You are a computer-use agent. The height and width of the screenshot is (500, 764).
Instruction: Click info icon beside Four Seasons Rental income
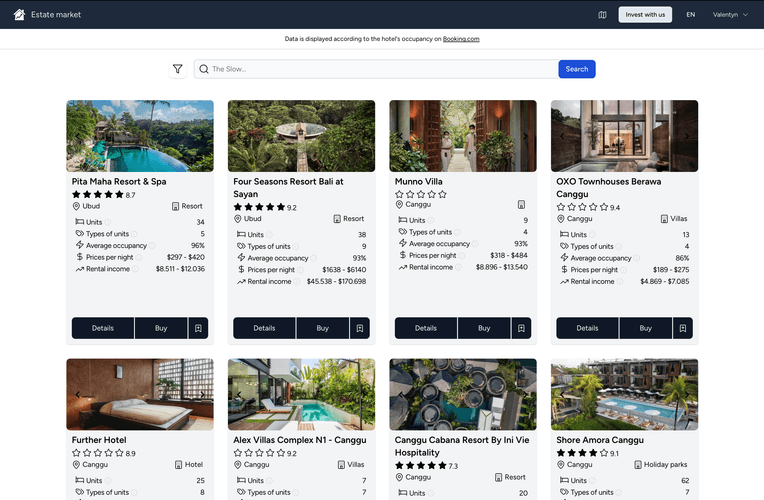296,282
